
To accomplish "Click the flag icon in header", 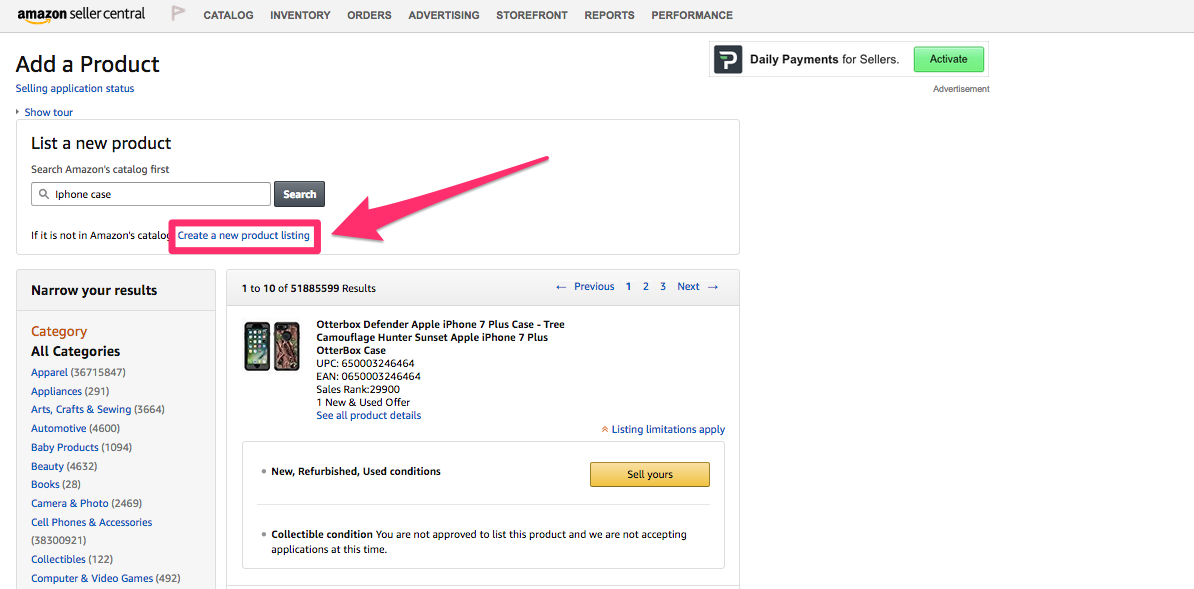I will pos(178,14).
